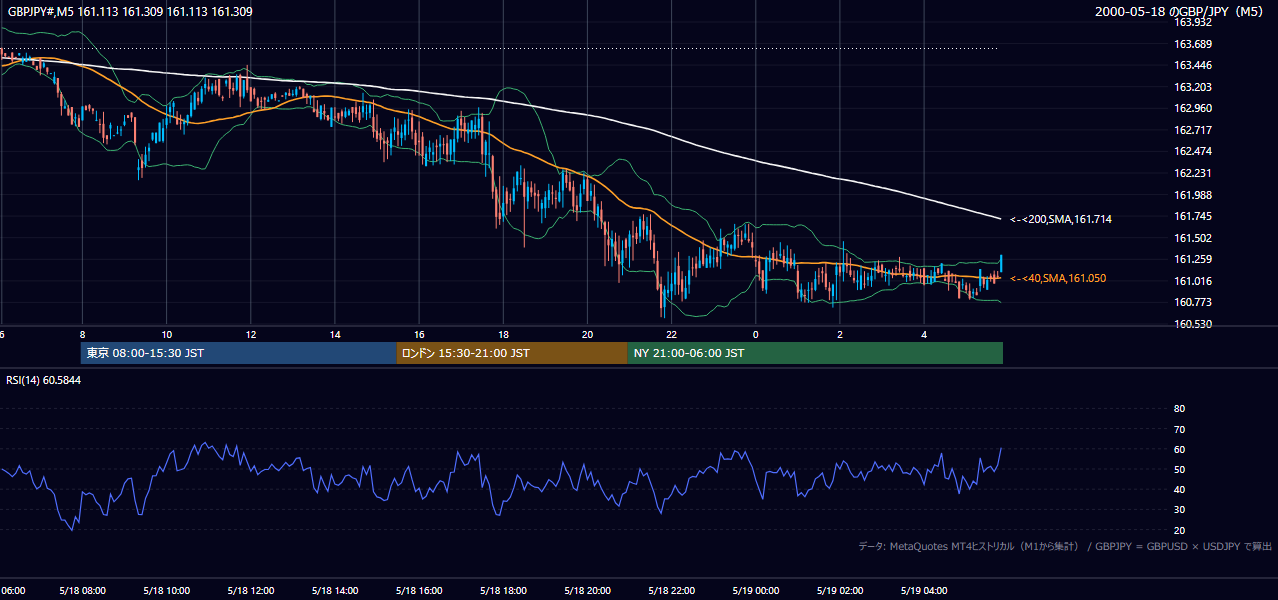This screenshot has height=600, width=1278.
Task: Click price axis value 161.745
Action: point(1193,216)
